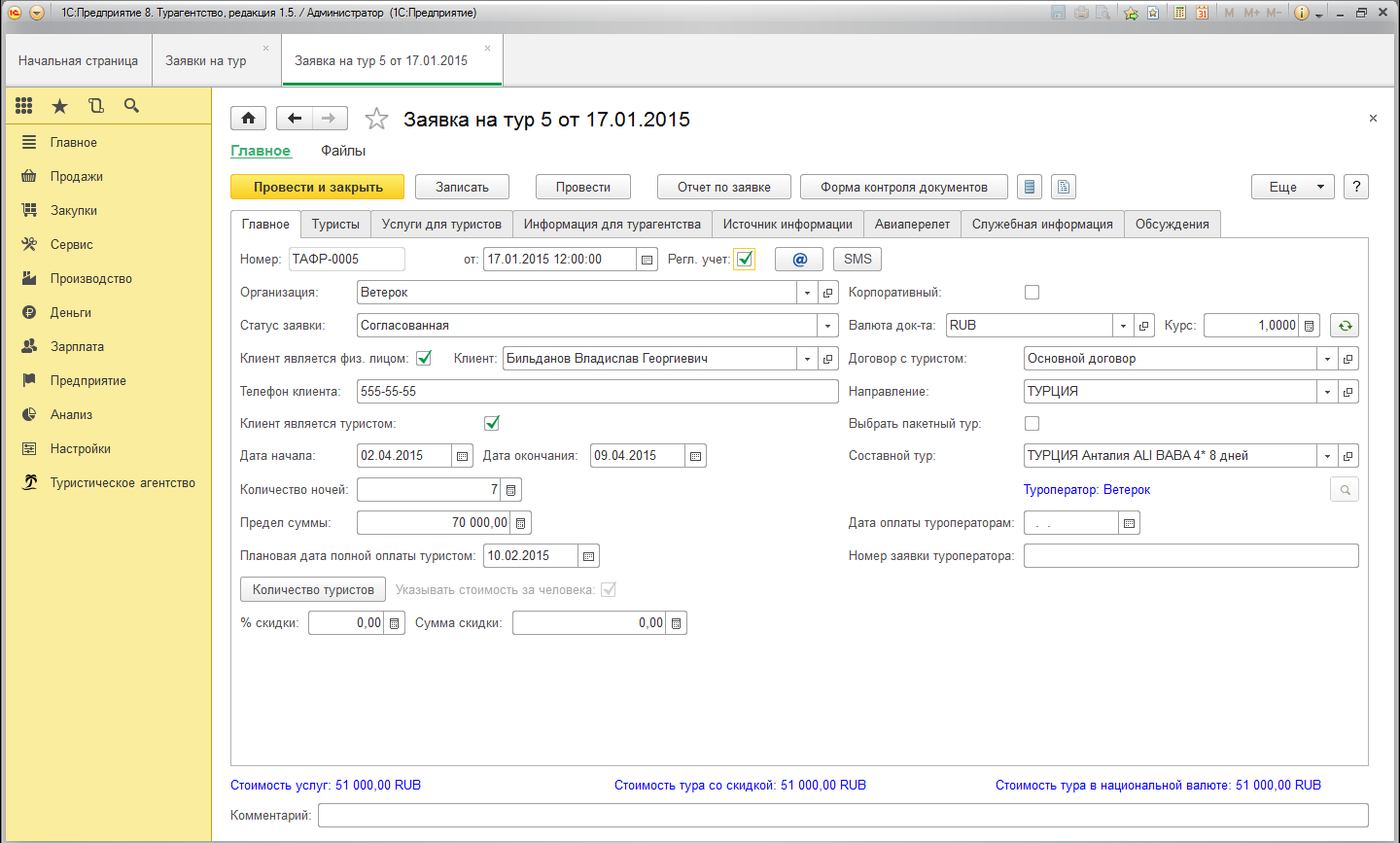The image size is (1400, 843).
Task: Go to the home page with the house button
Action: 248,119
